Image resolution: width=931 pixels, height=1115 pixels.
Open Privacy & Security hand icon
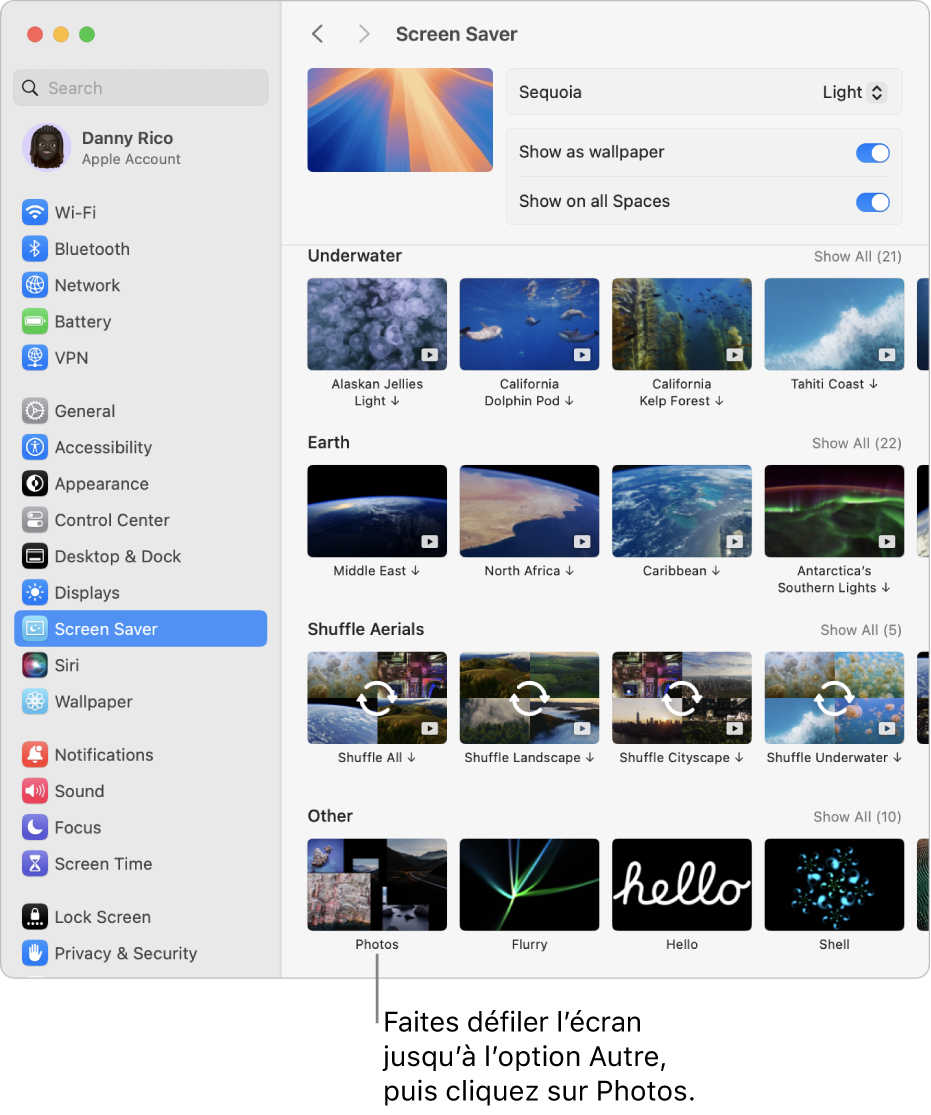tap(34, 952)
